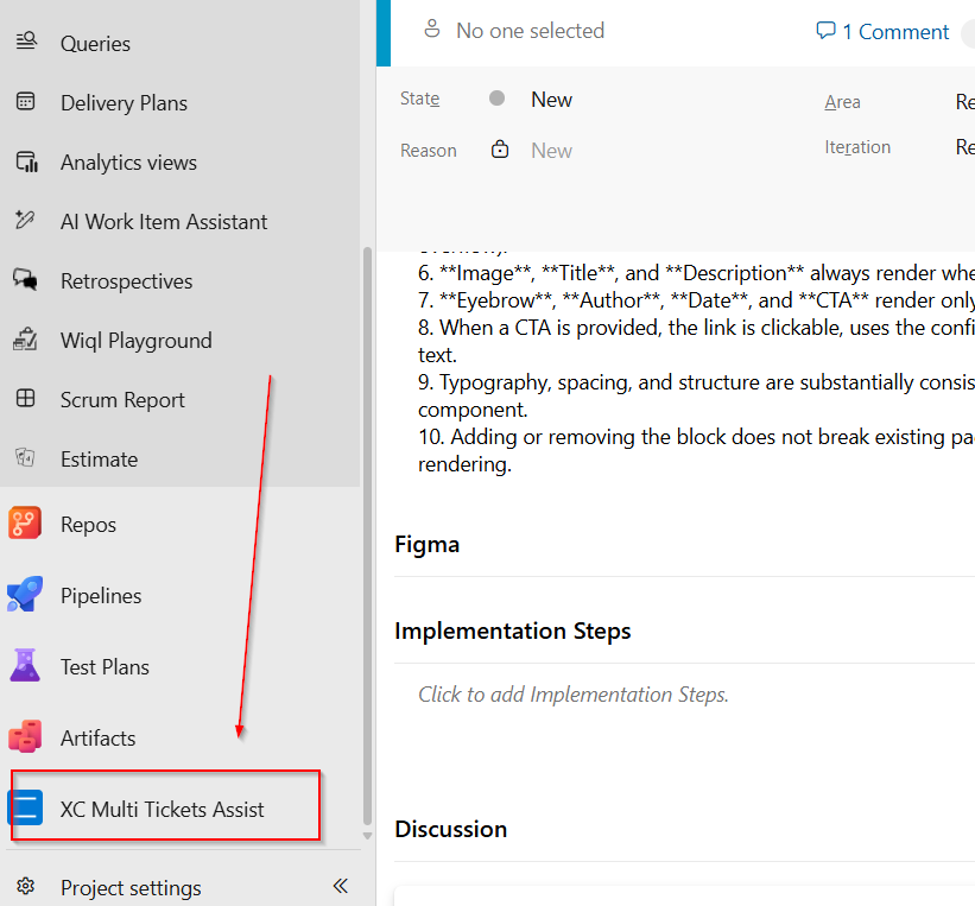
Task: Click criteria line 10 about adding or removing block
Action: coord(696,450)
